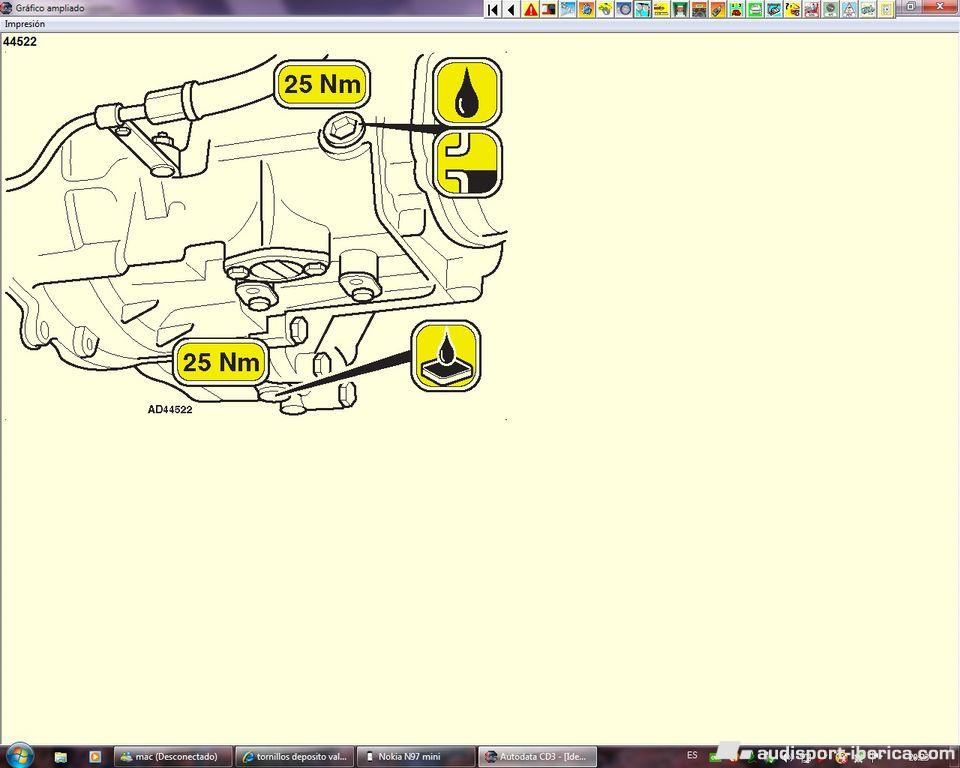Switch to tornillos deposito val... browser window
Screen dimensions: 960x768
[x=294, y=756]
